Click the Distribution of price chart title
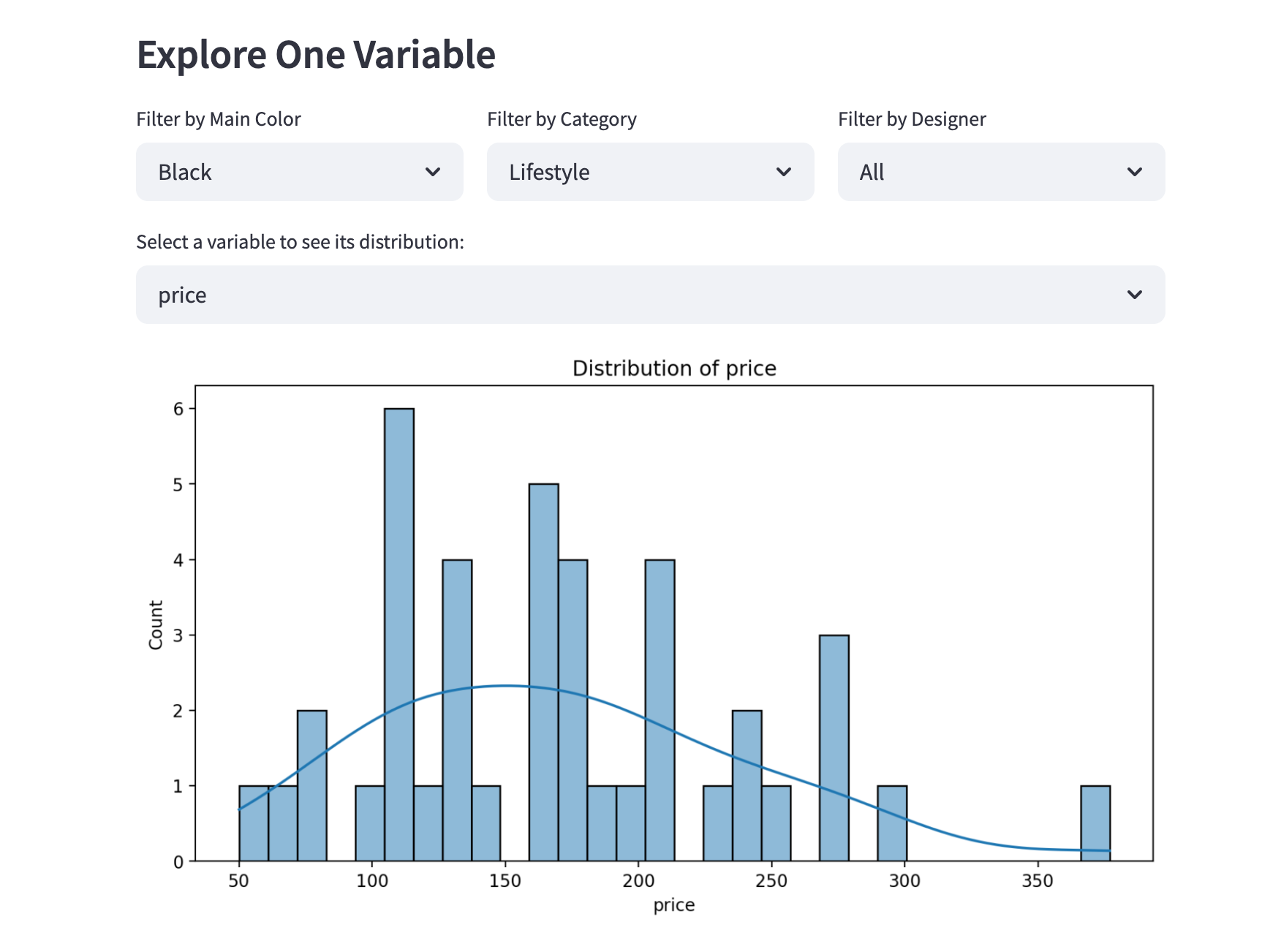The width and height of the screenshot is (1262, 952). pyautogui.click(x=674, y=368)
